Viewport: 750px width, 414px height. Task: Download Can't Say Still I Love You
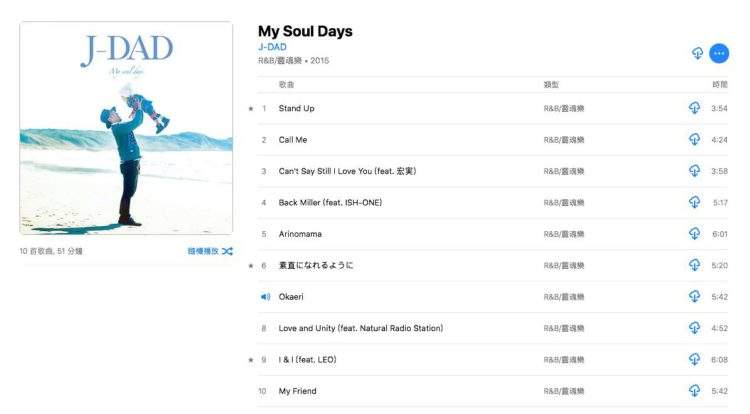pyautogui.click(x=694, y=171)
